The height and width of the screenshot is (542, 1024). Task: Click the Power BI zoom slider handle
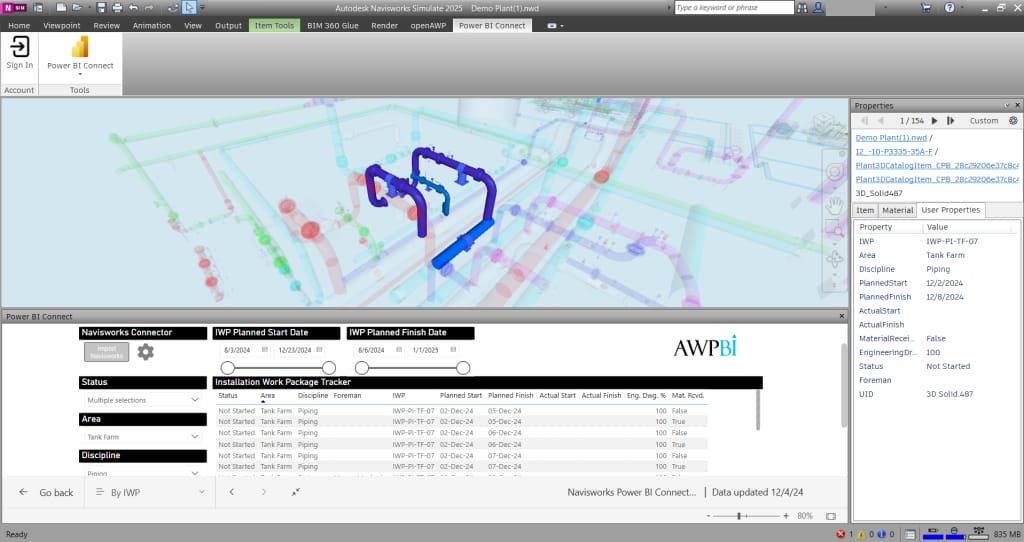pyautogui.click(x=739, y=516)
